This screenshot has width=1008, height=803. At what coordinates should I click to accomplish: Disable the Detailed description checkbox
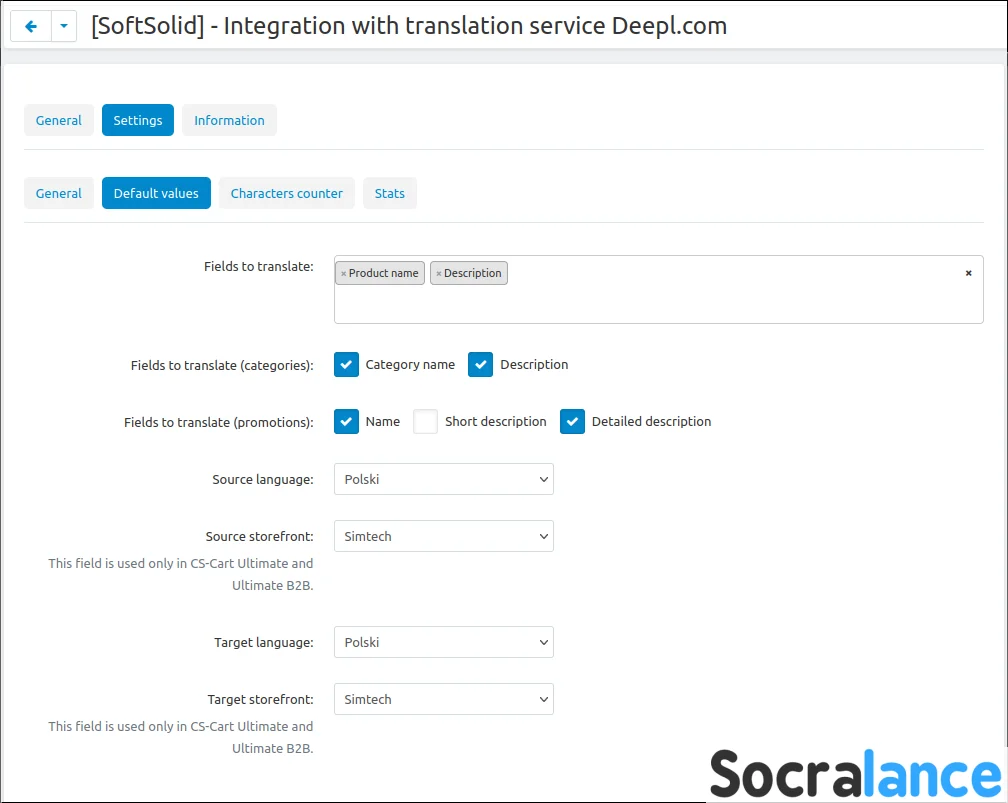(572, 422)
